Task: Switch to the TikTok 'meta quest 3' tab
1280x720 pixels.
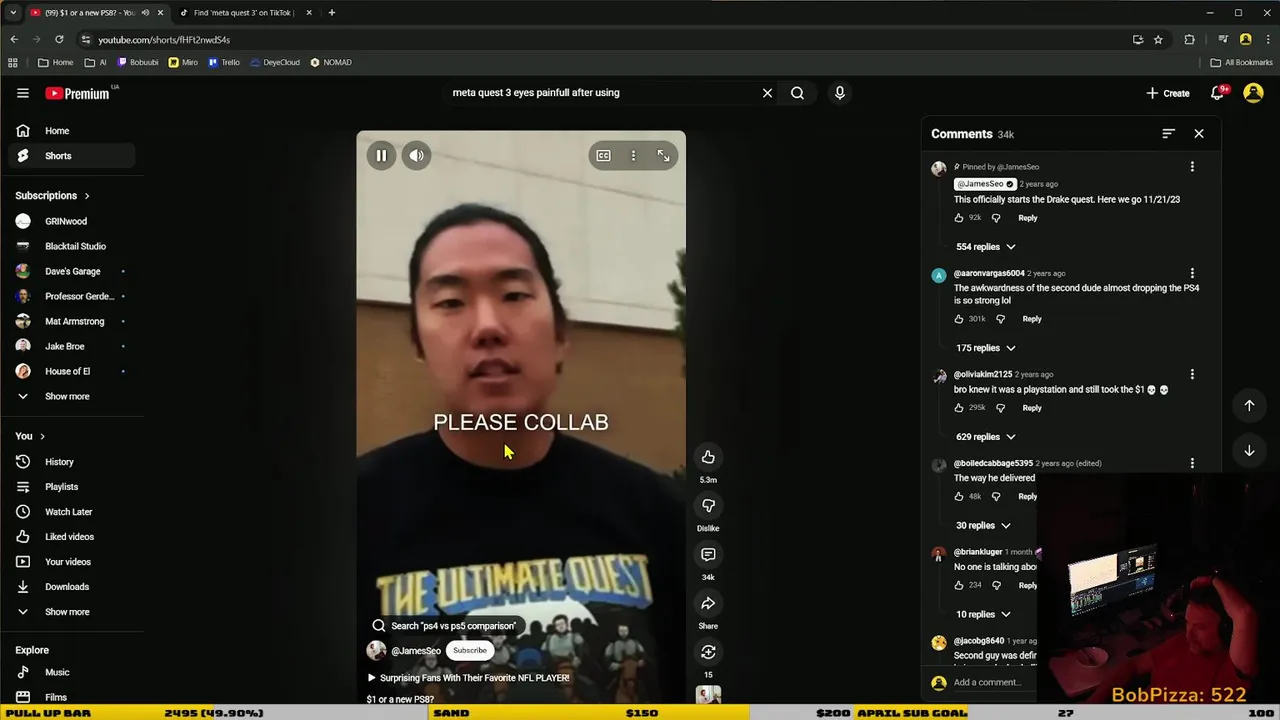Action: tap(244, 13)
